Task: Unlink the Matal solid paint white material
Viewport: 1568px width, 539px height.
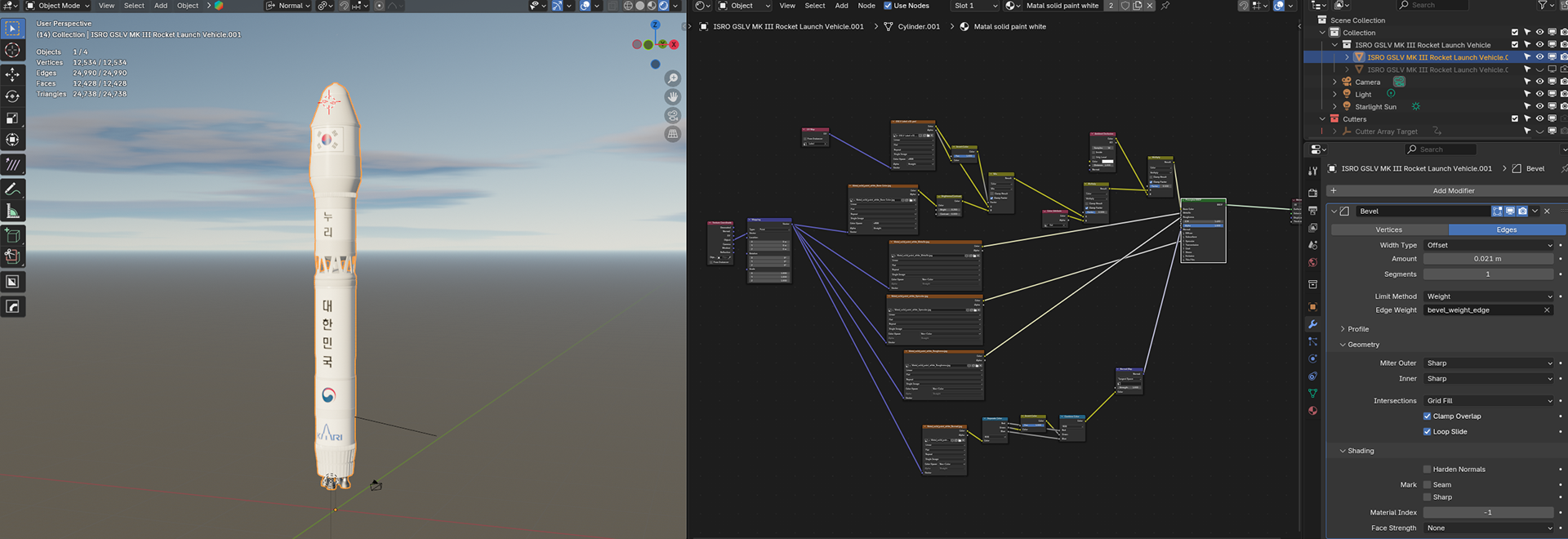Action: pos(1150,6)
